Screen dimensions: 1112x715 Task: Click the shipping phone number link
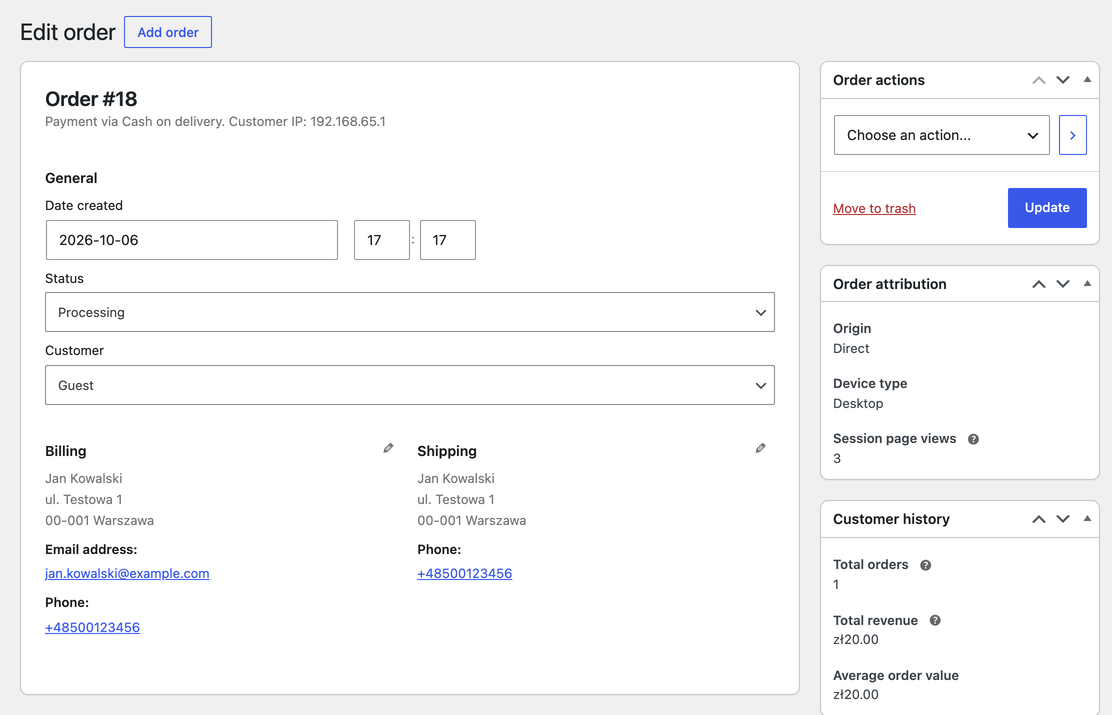tap(465, 573)
